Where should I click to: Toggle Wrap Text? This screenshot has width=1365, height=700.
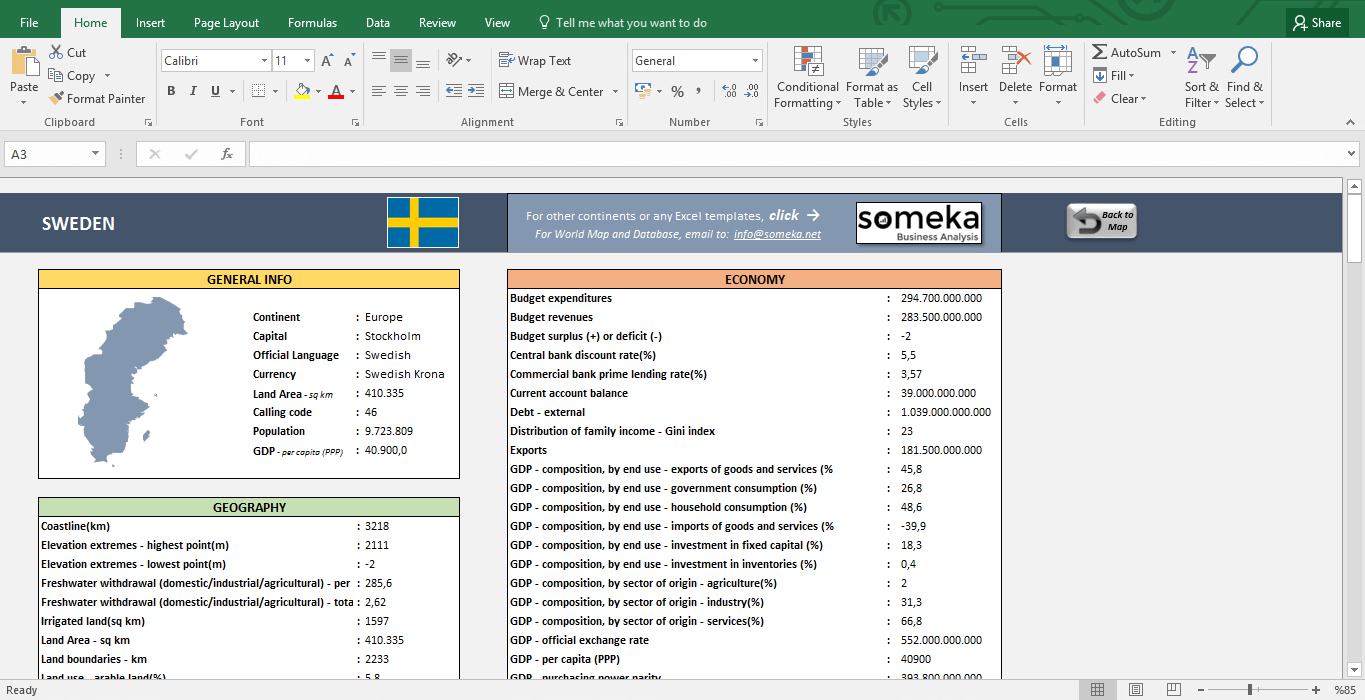pos(535,61)
